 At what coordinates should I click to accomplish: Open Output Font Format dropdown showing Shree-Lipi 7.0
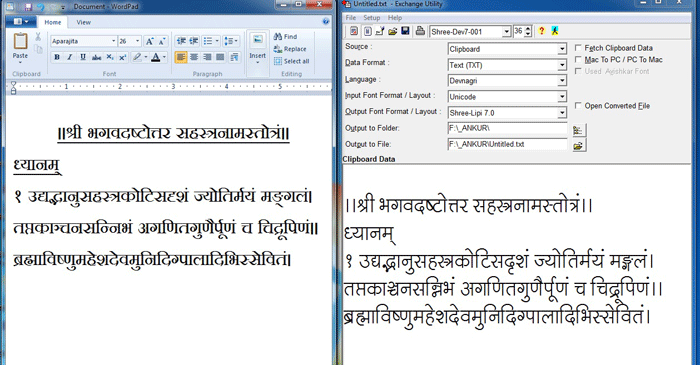(562, 113)
